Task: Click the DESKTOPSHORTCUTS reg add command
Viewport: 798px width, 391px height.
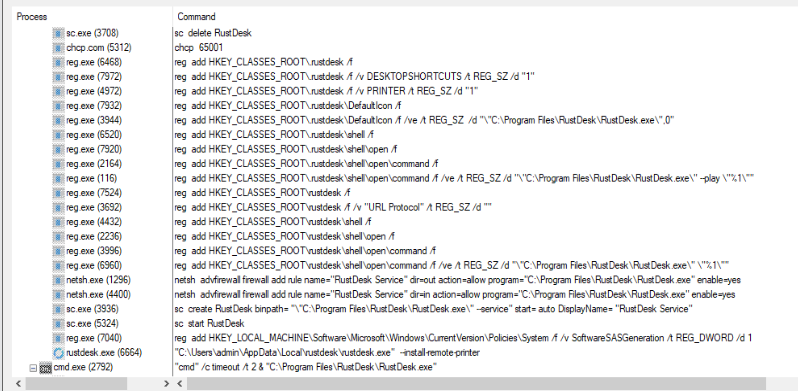Action: [x=354, y=77]
